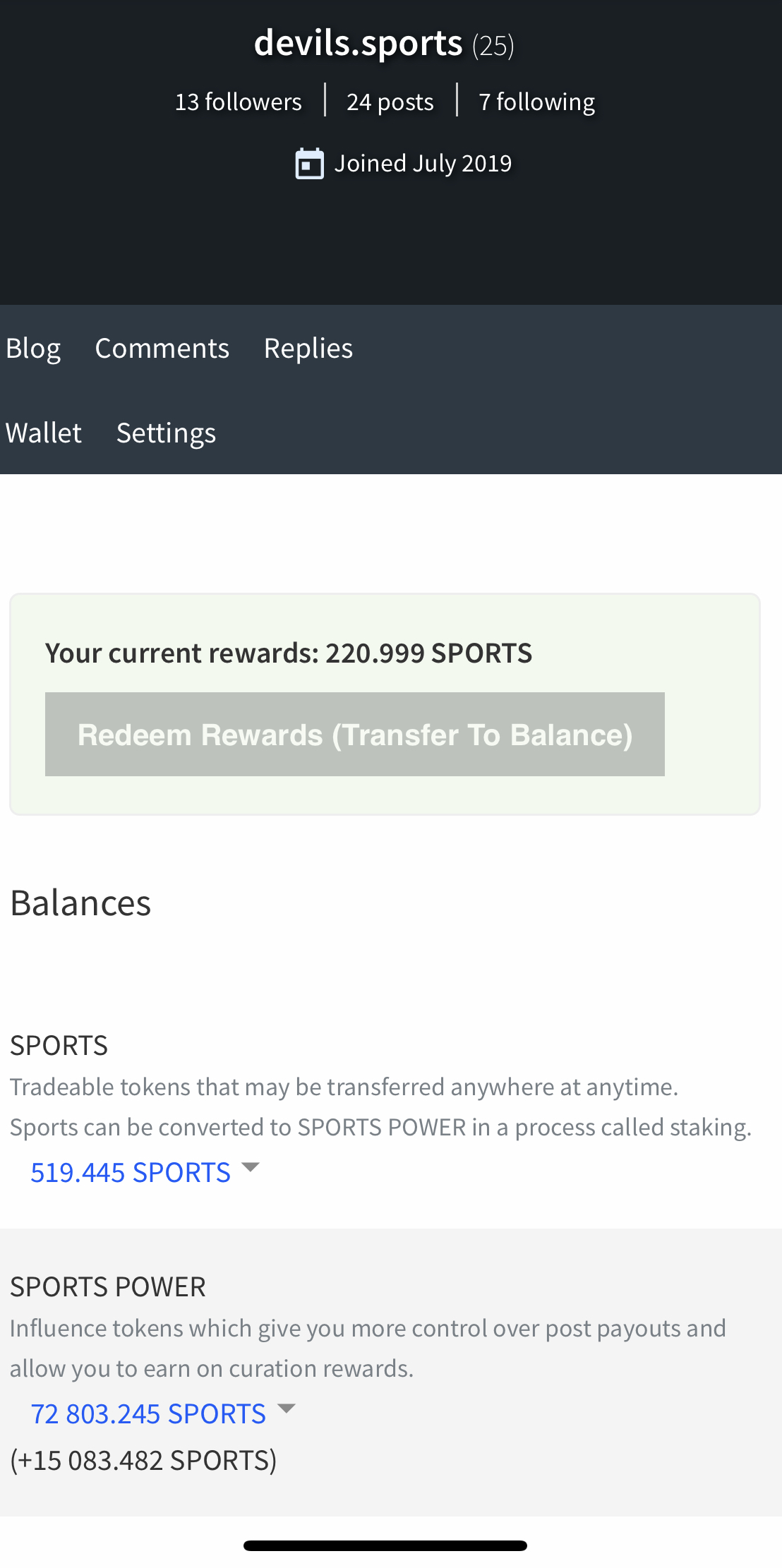Click Redeem Rewards (Transfer To Balance) button
Screen dimensions: 782x1568
point(355,734)
